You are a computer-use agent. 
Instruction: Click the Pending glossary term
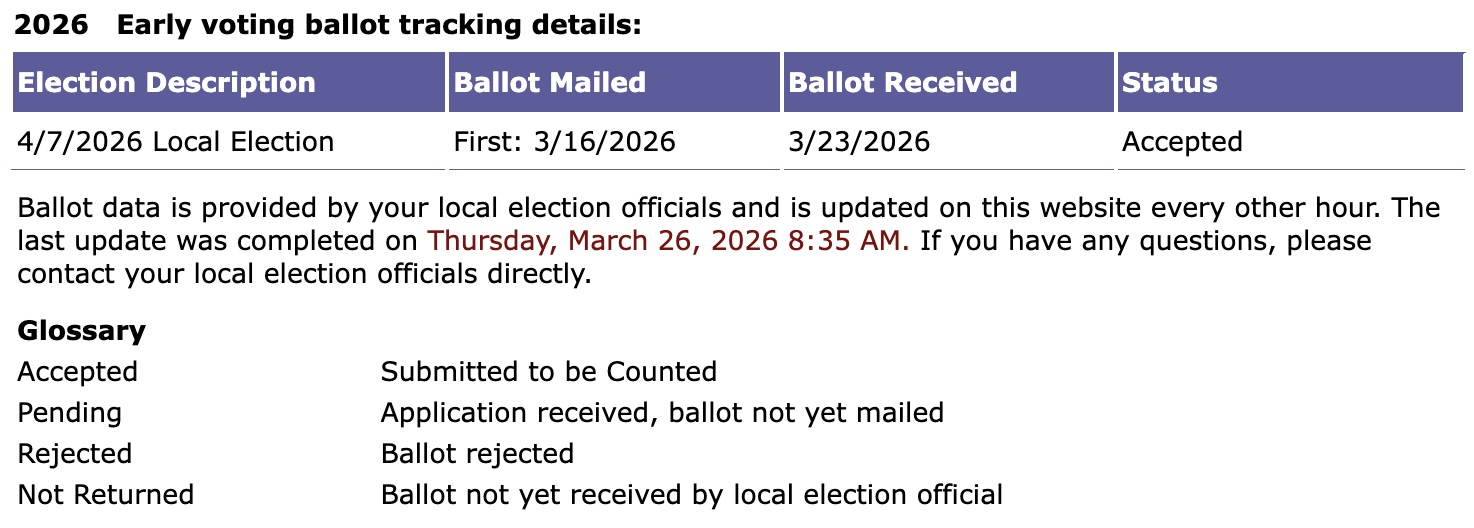(69, 413)
